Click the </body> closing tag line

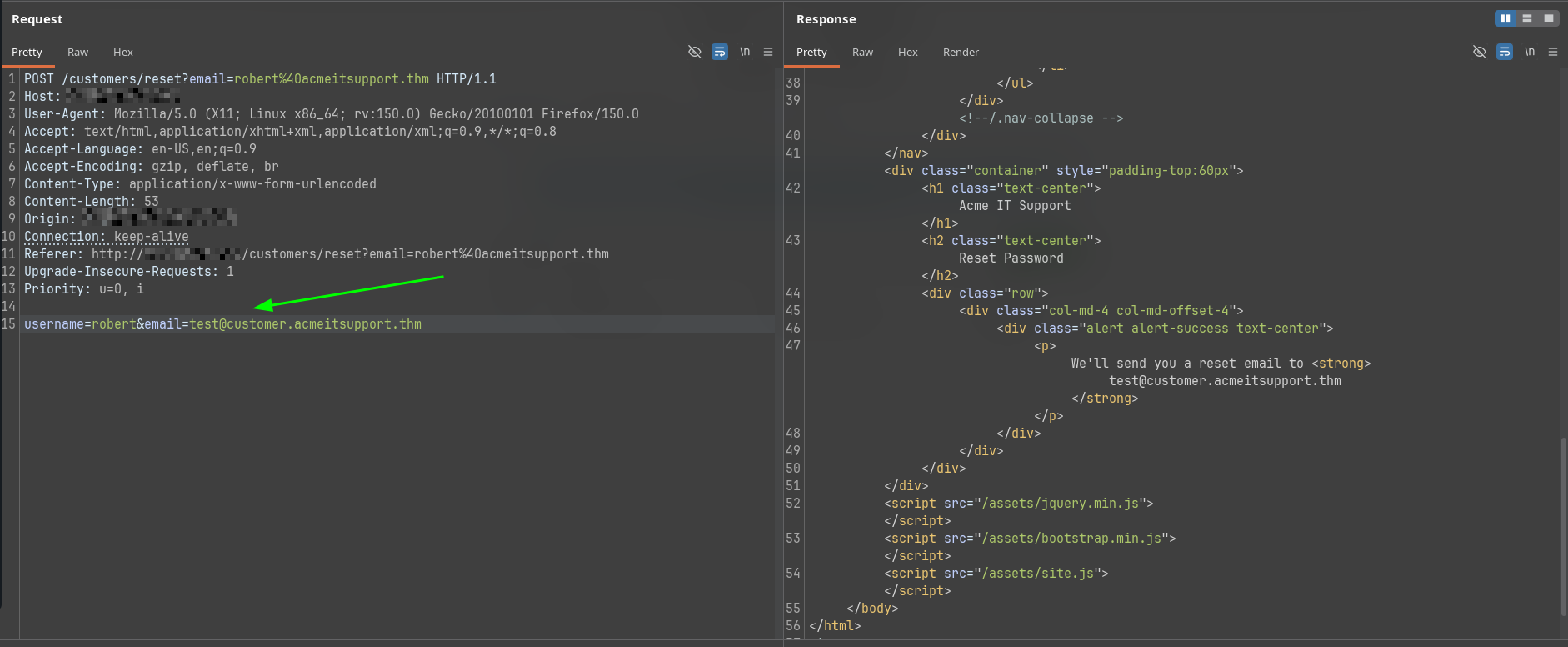(872, 609)
